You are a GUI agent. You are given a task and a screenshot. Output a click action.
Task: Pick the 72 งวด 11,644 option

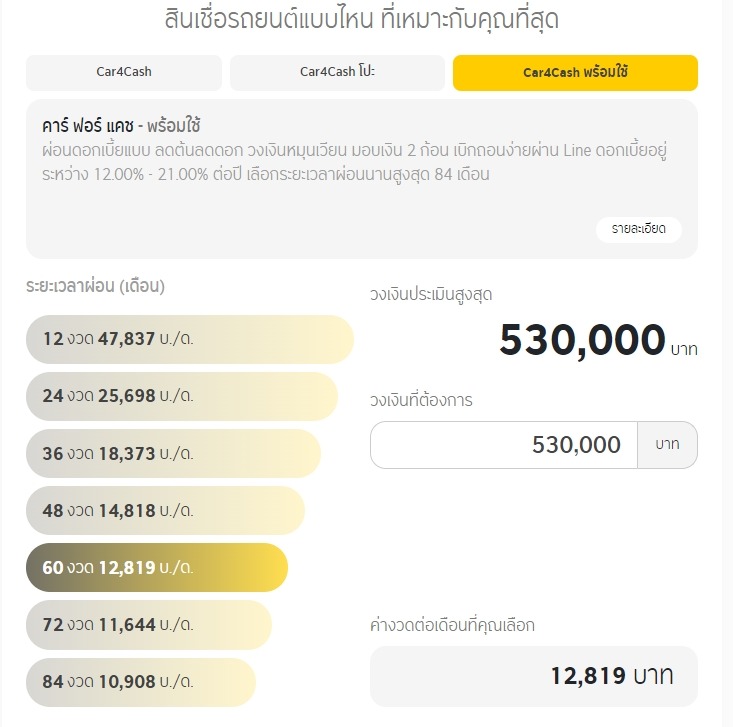(x=148, y=625)
